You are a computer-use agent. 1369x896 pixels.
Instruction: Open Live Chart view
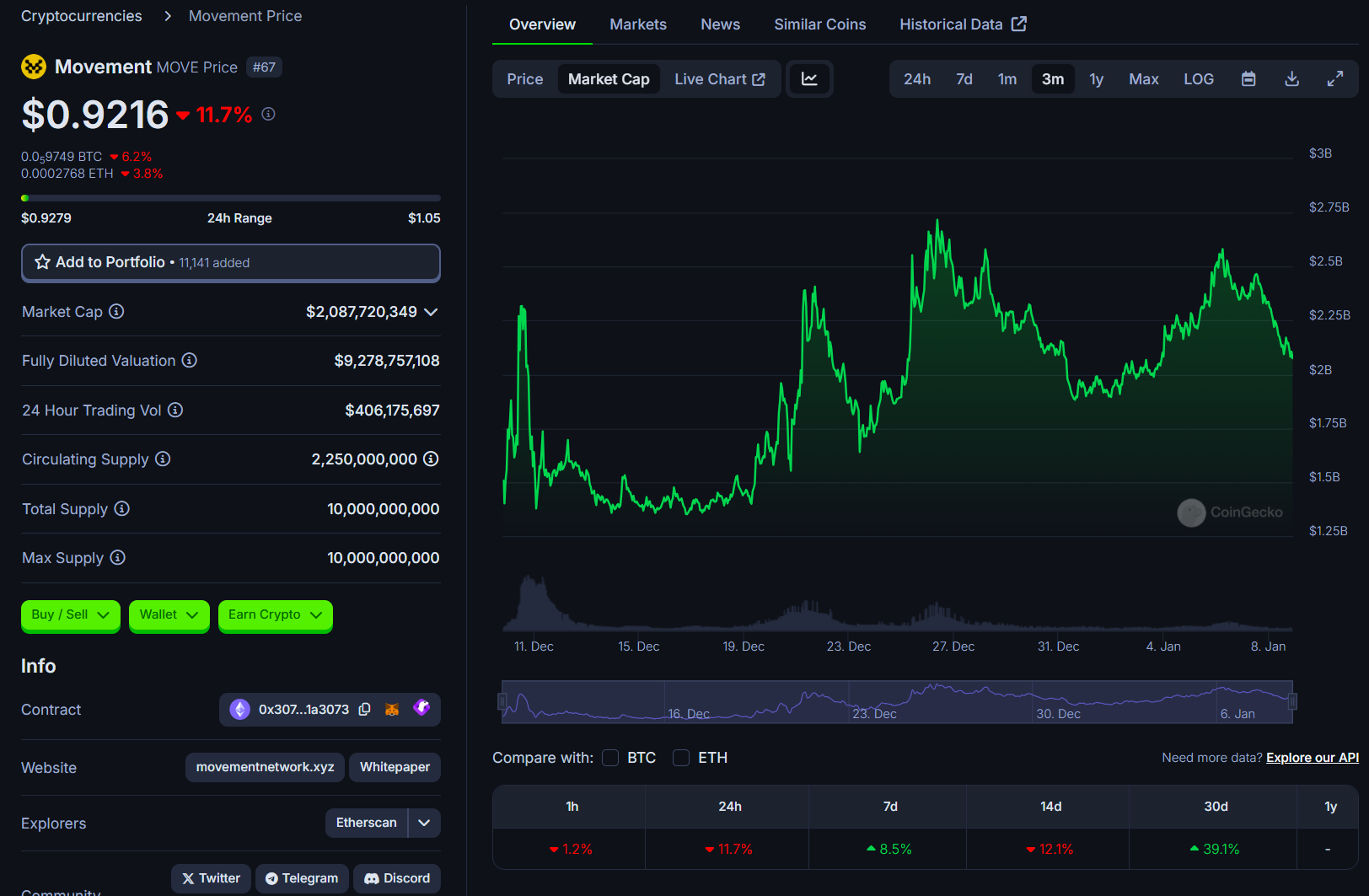click(x=719, y=79)
